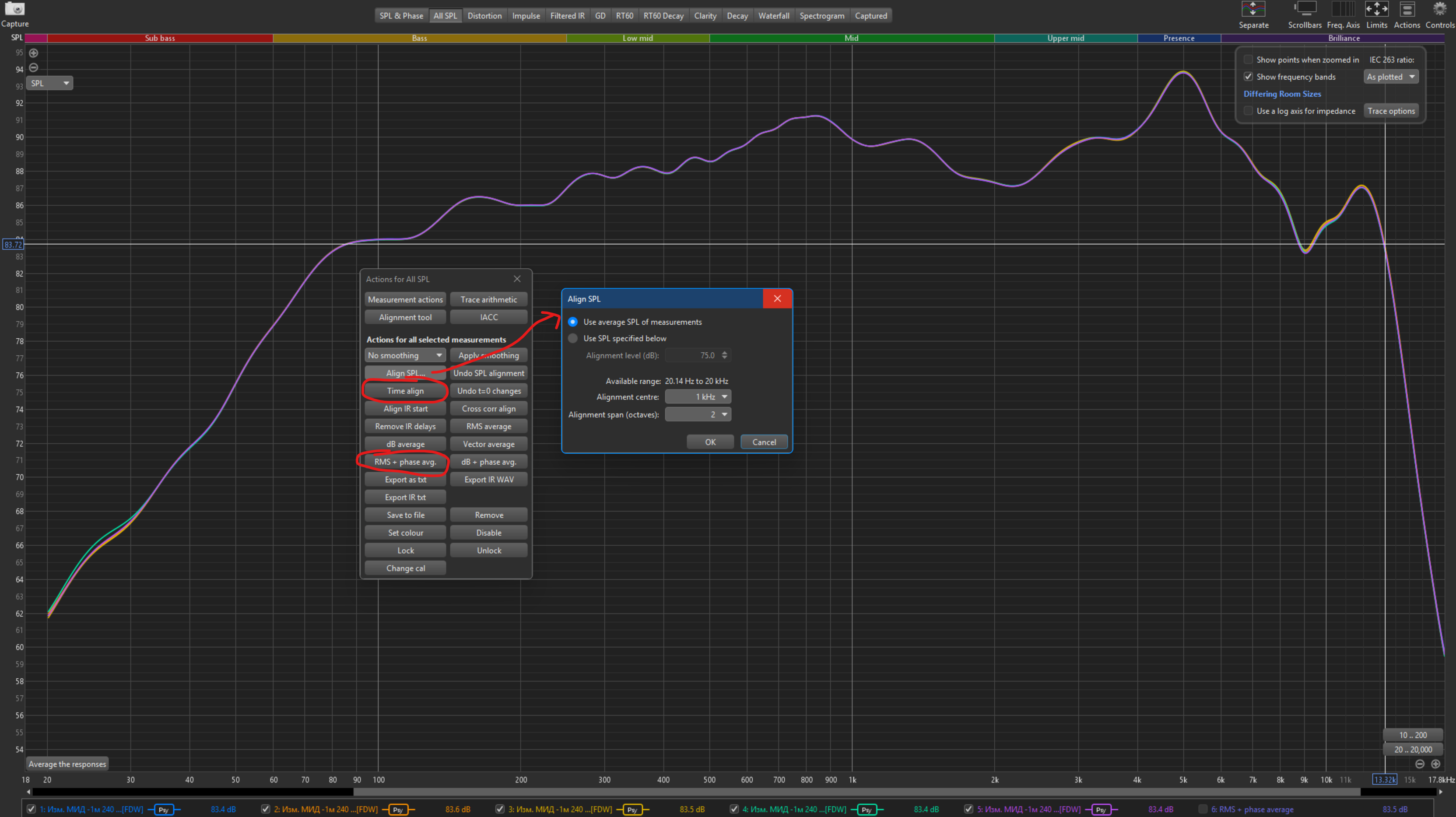Image resolution: width=1456 pixels, height=817 pixels.
Task: Uncheck trace 3 visibility checkbox
Action: (500, 809)
